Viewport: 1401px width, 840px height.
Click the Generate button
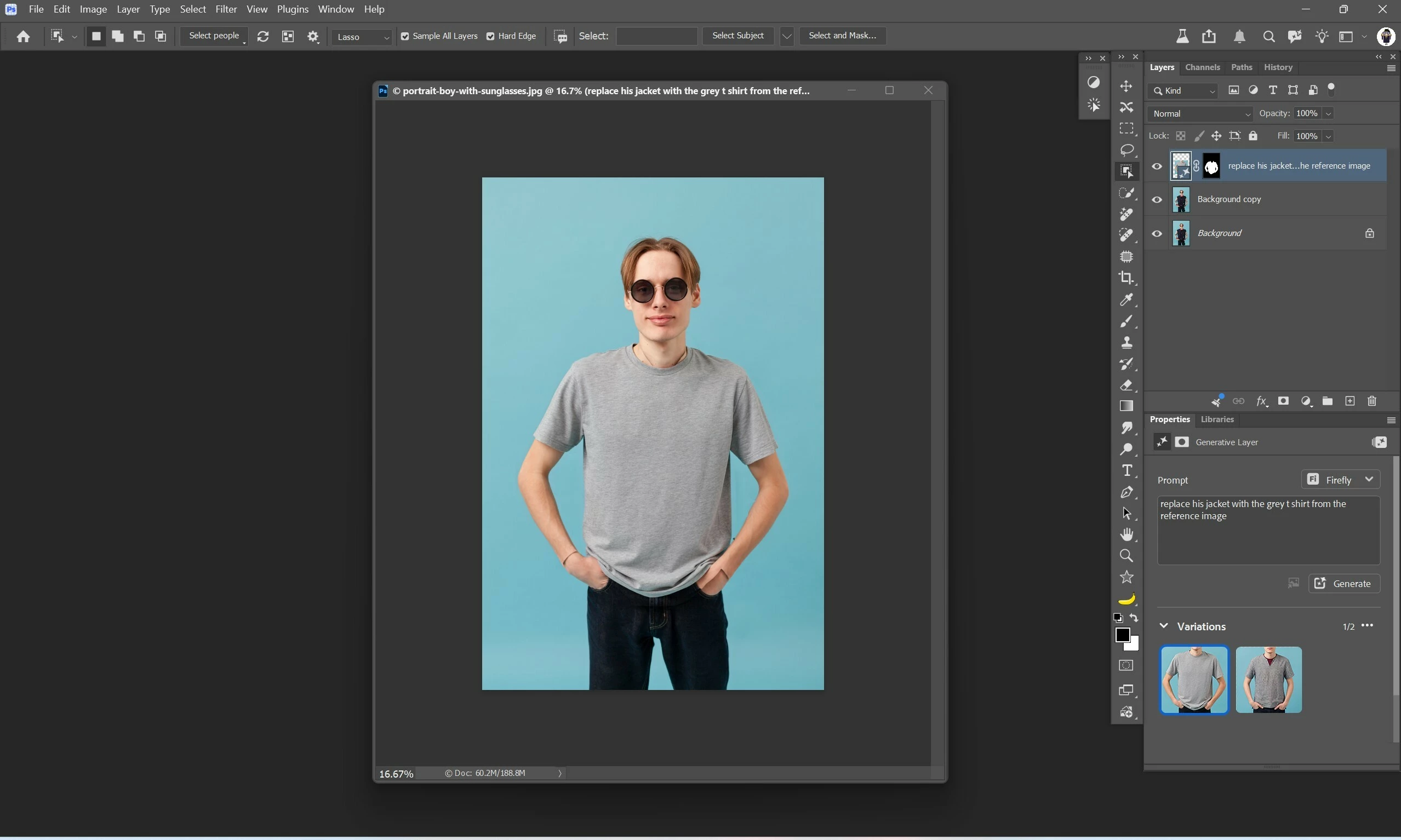1344,584
